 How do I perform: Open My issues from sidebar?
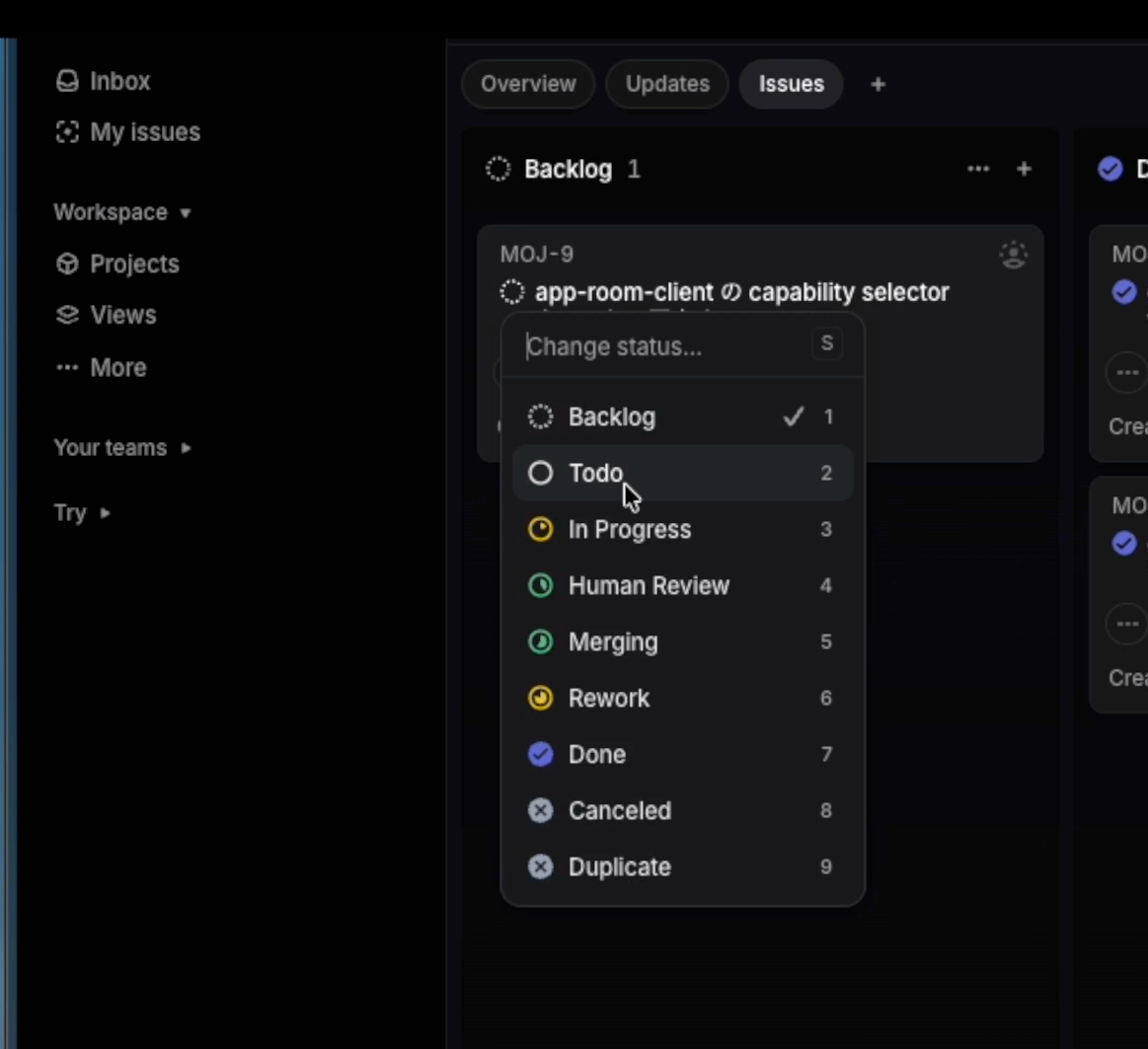coord(128,132)
